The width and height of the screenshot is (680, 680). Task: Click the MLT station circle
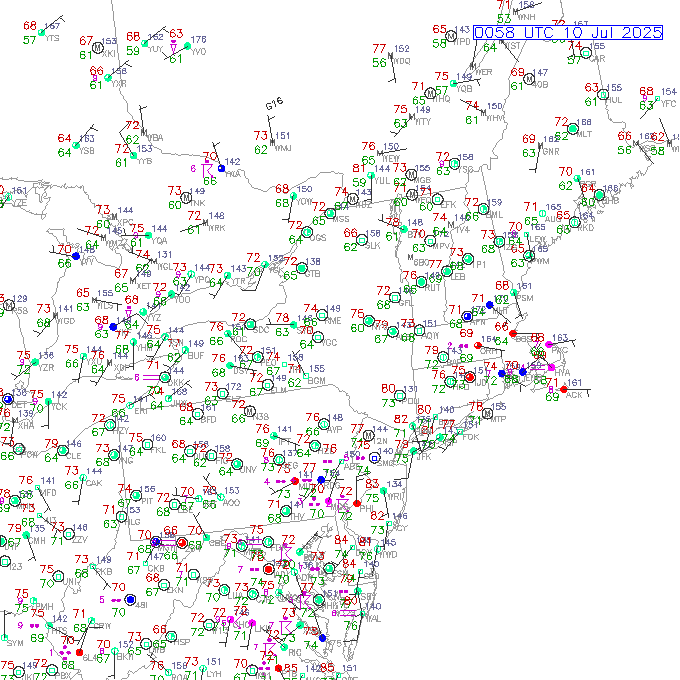point(573,129)
